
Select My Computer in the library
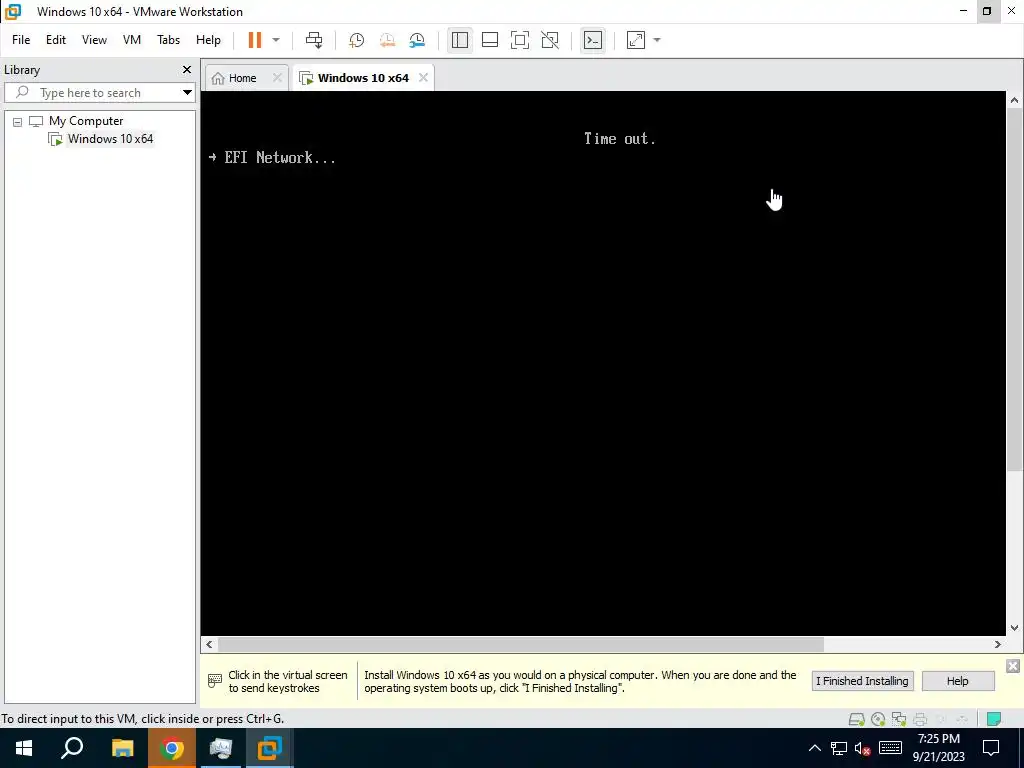[x=86, y=121]
